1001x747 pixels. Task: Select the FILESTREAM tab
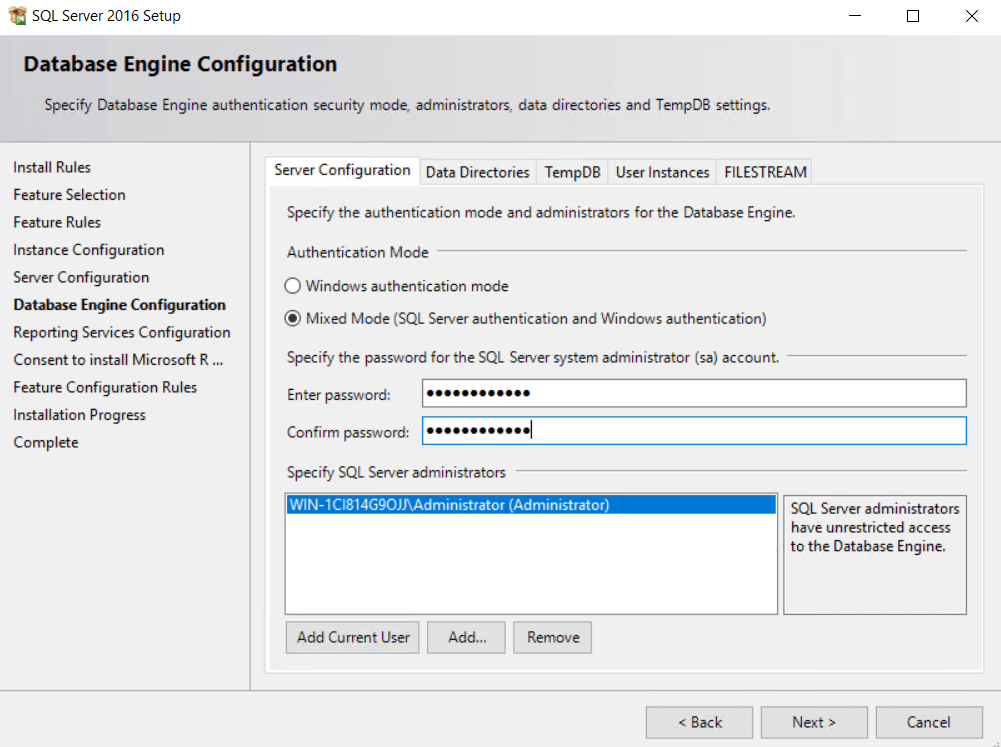[x=764, y=171]
